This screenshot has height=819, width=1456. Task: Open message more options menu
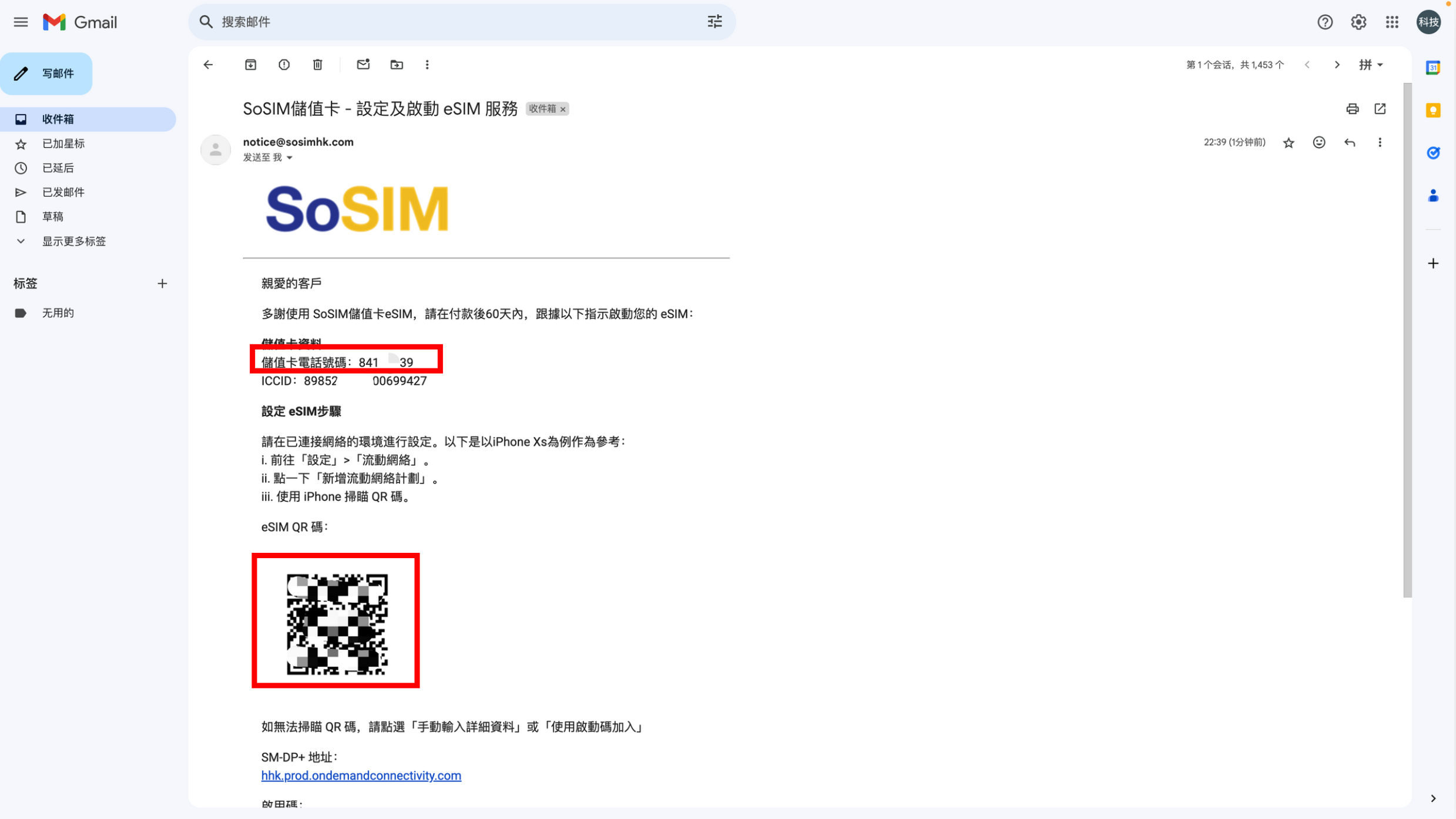pos(1380,143)
